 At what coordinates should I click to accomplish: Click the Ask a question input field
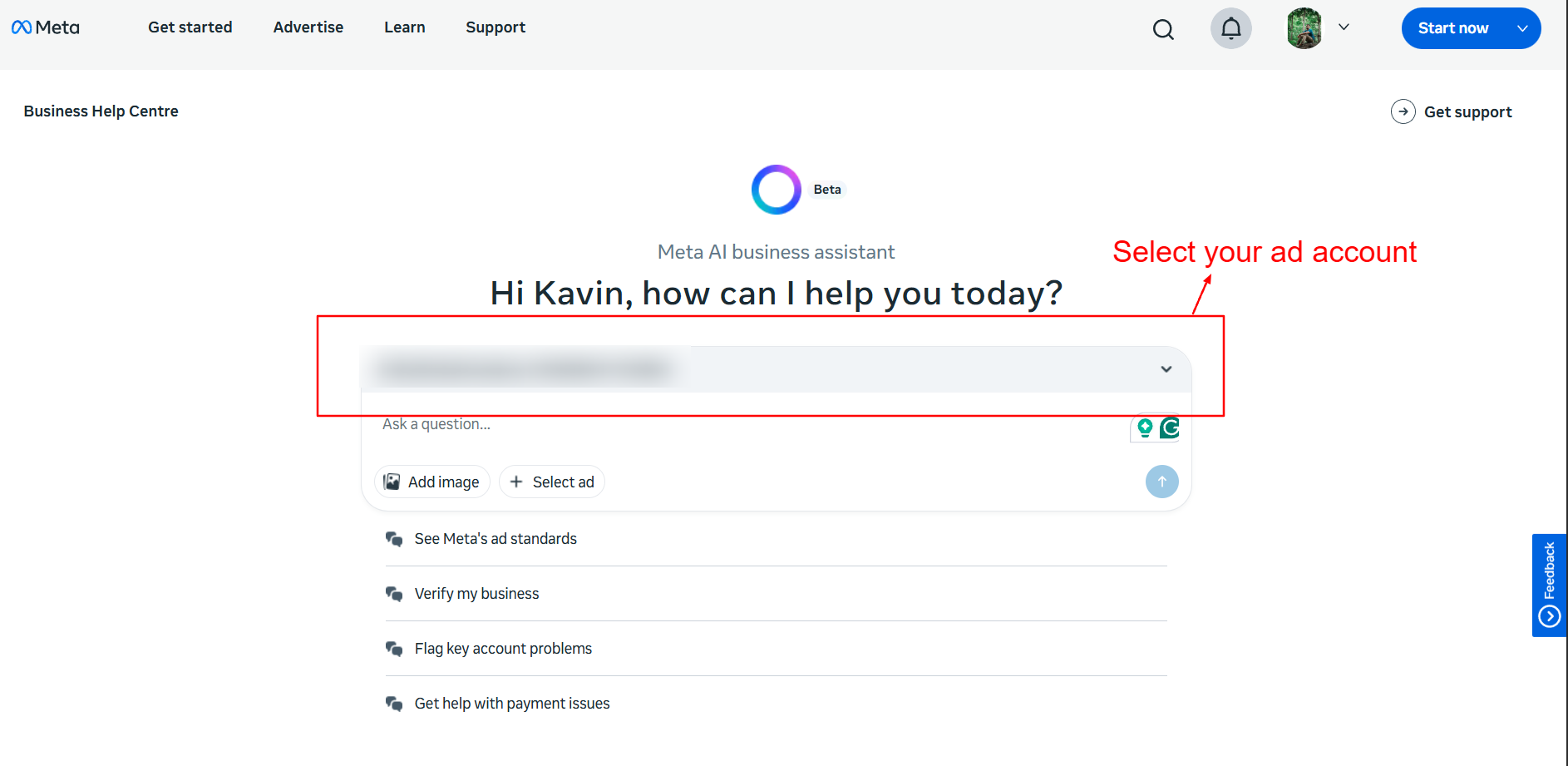582,424
